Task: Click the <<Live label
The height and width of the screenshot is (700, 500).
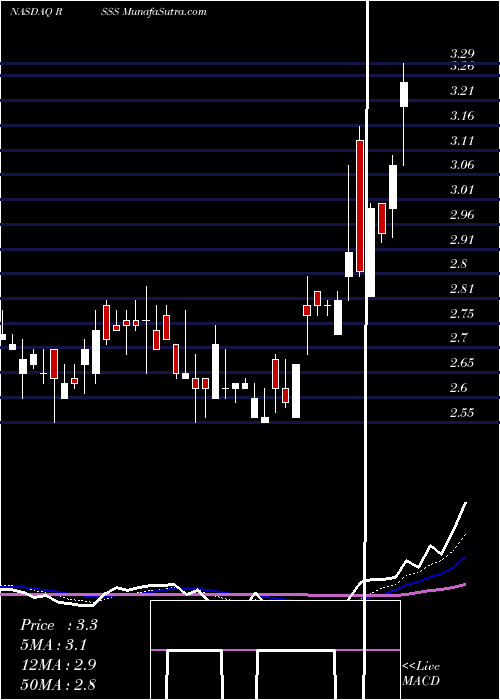Action: [421, 667]
